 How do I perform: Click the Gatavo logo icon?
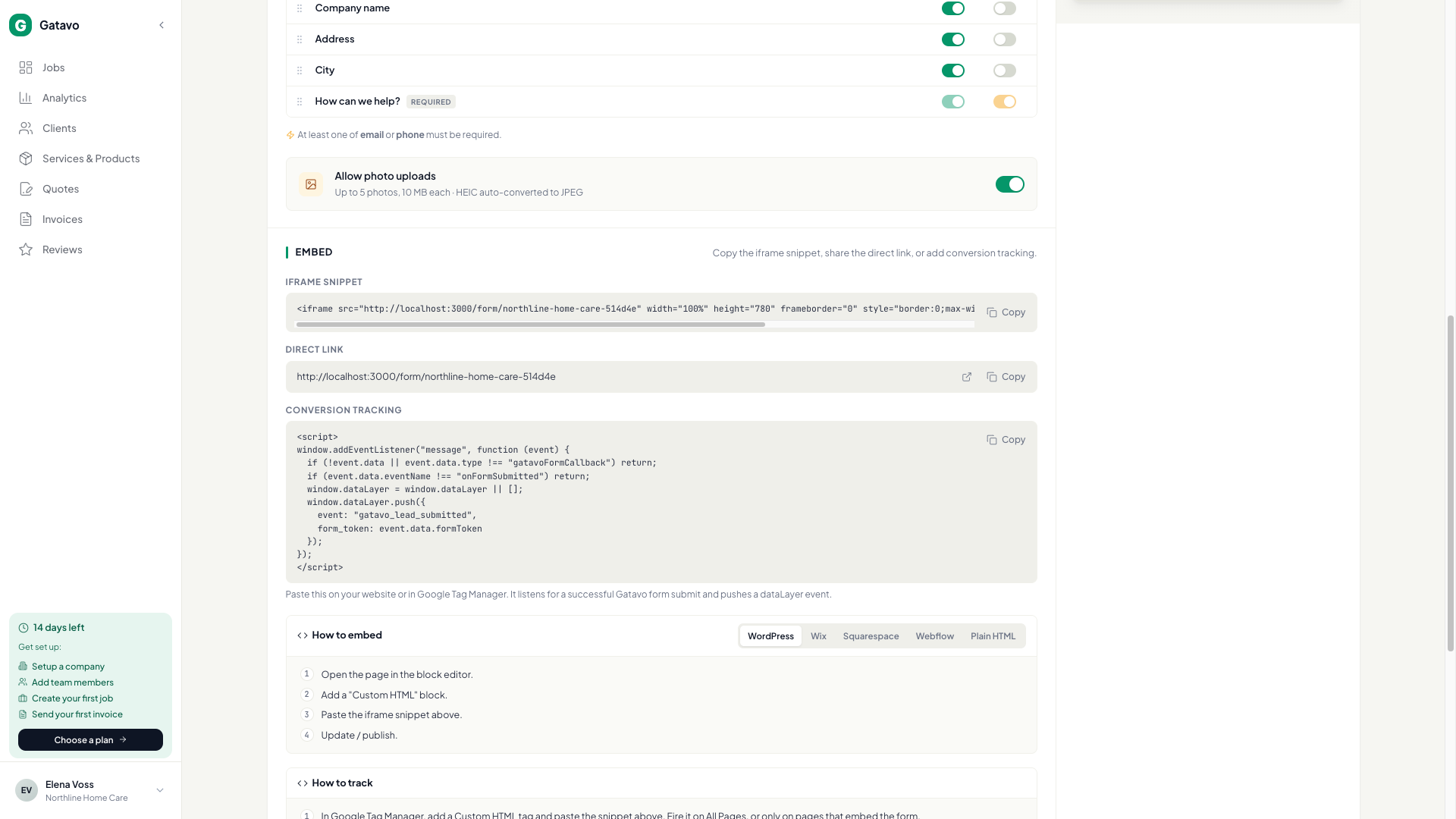[x=20, y=25]
